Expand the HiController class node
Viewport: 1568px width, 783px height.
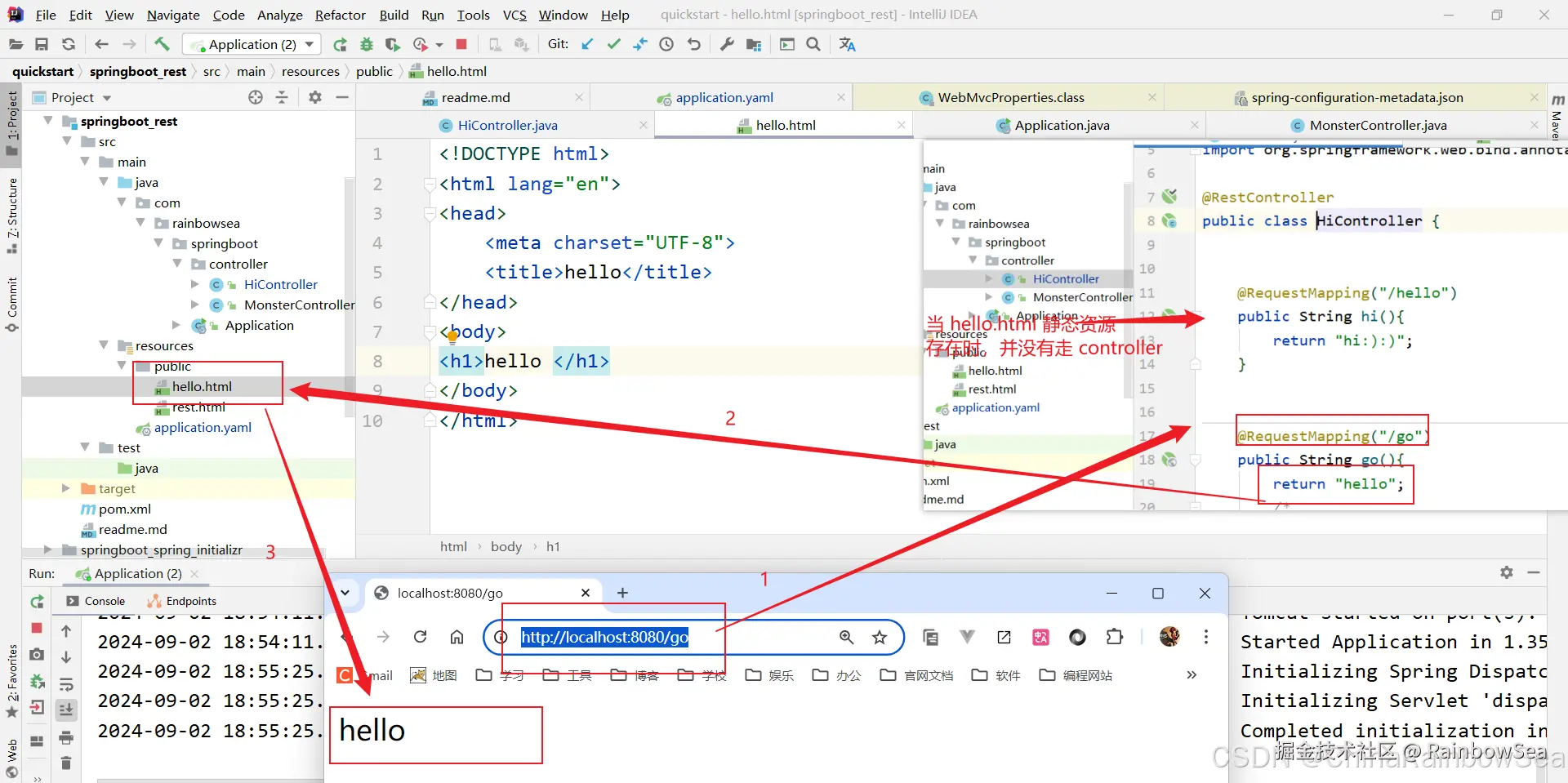[x=195, y=284]
